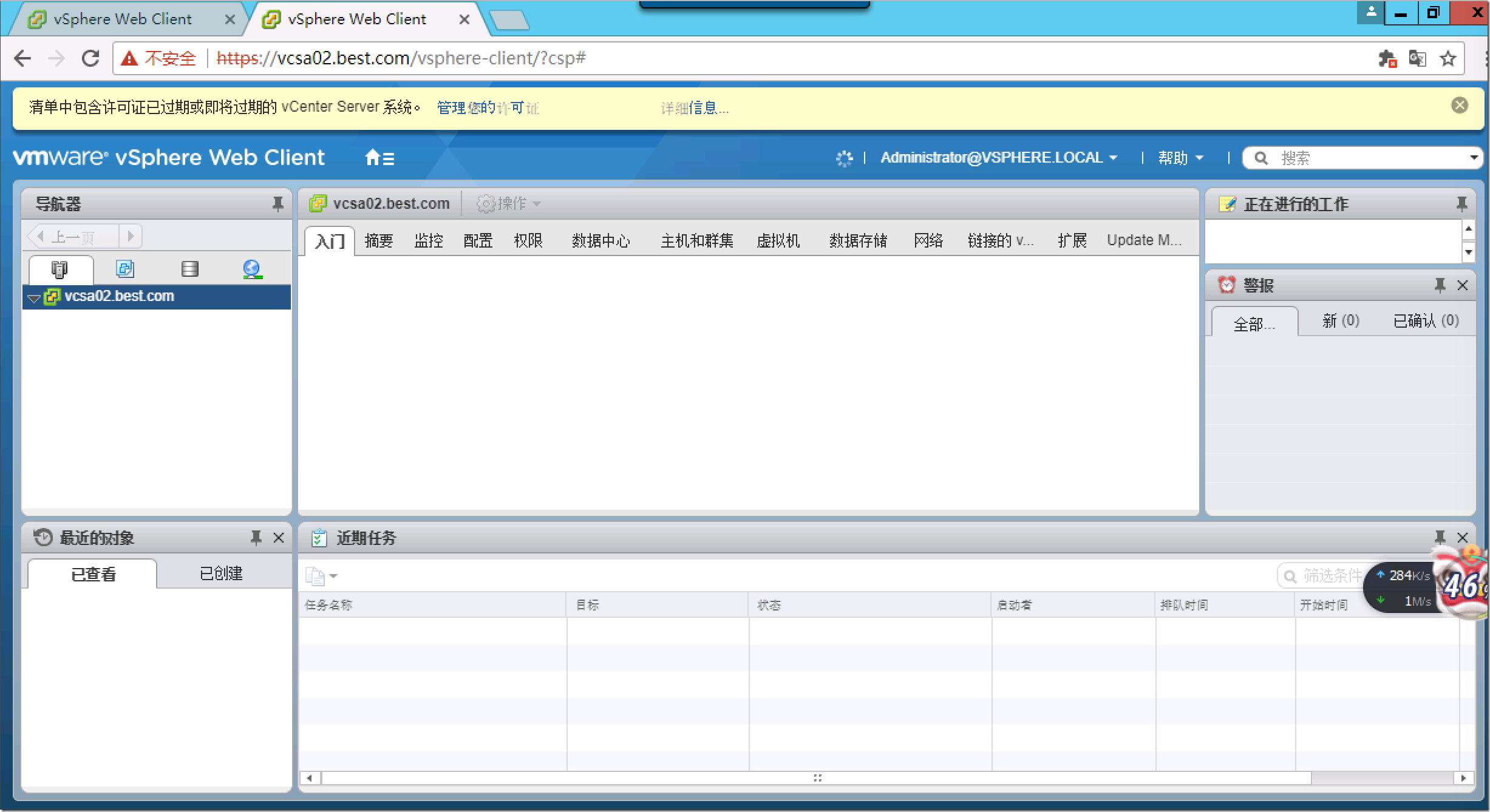Toggle pin on Recent Objects panel
Screen dimensions: 1490x812
pos(256,538)
